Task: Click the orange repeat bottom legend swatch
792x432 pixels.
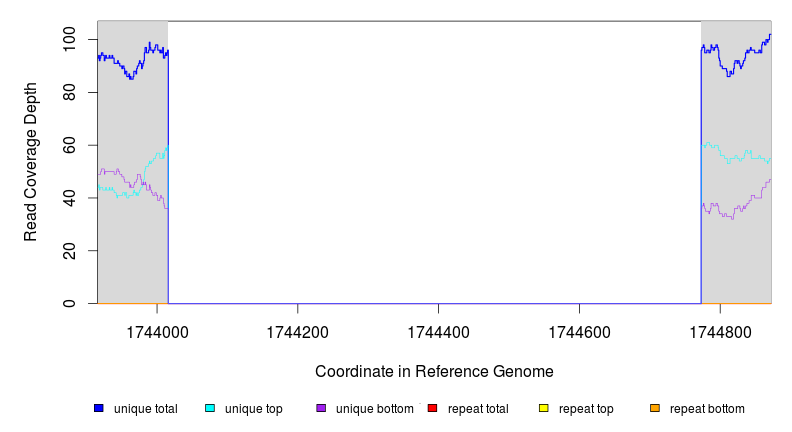Action: pos(655,408)
